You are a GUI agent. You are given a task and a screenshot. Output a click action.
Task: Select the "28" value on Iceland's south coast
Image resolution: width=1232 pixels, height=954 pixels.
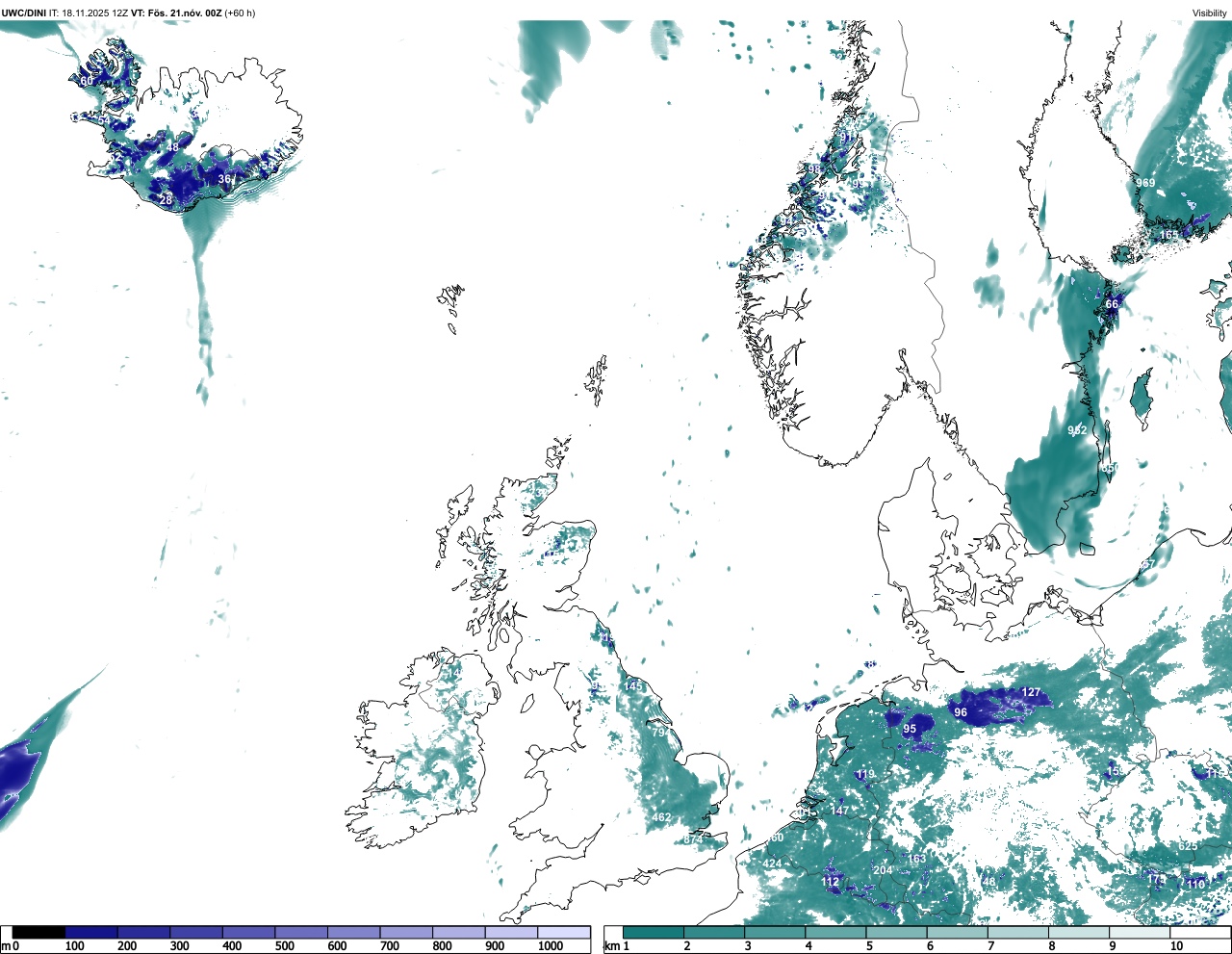pos(166,200)
